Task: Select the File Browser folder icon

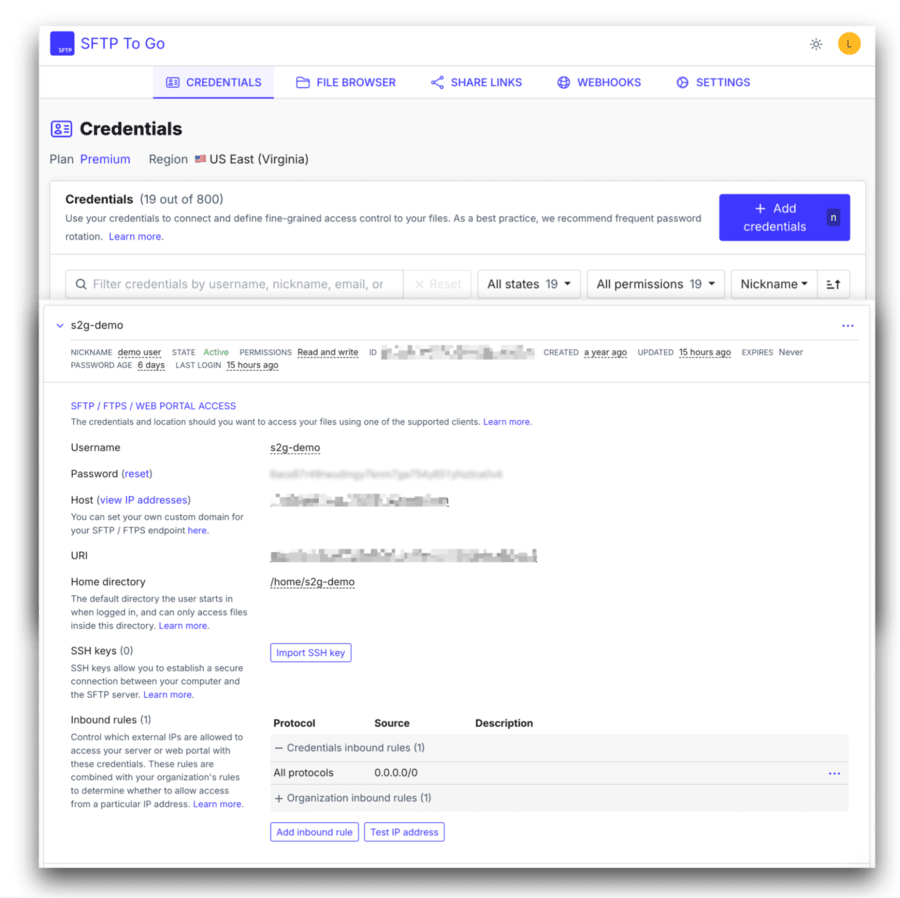Action: coord(303,82)
